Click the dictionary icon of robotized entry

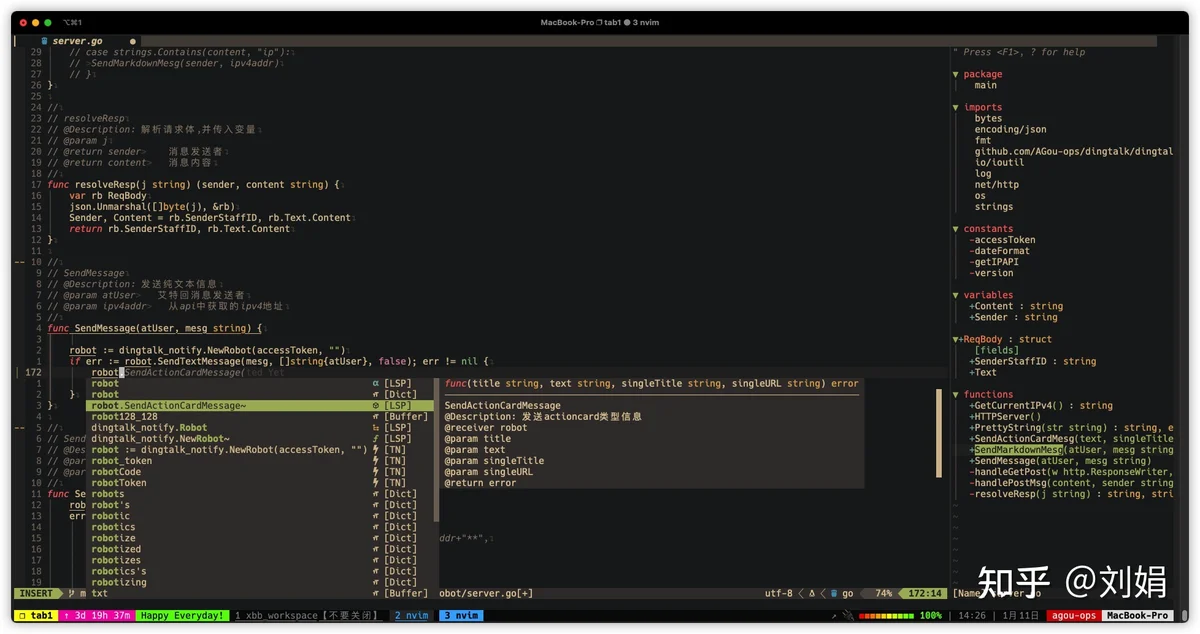pyautogui.click(x=375, y=548)
